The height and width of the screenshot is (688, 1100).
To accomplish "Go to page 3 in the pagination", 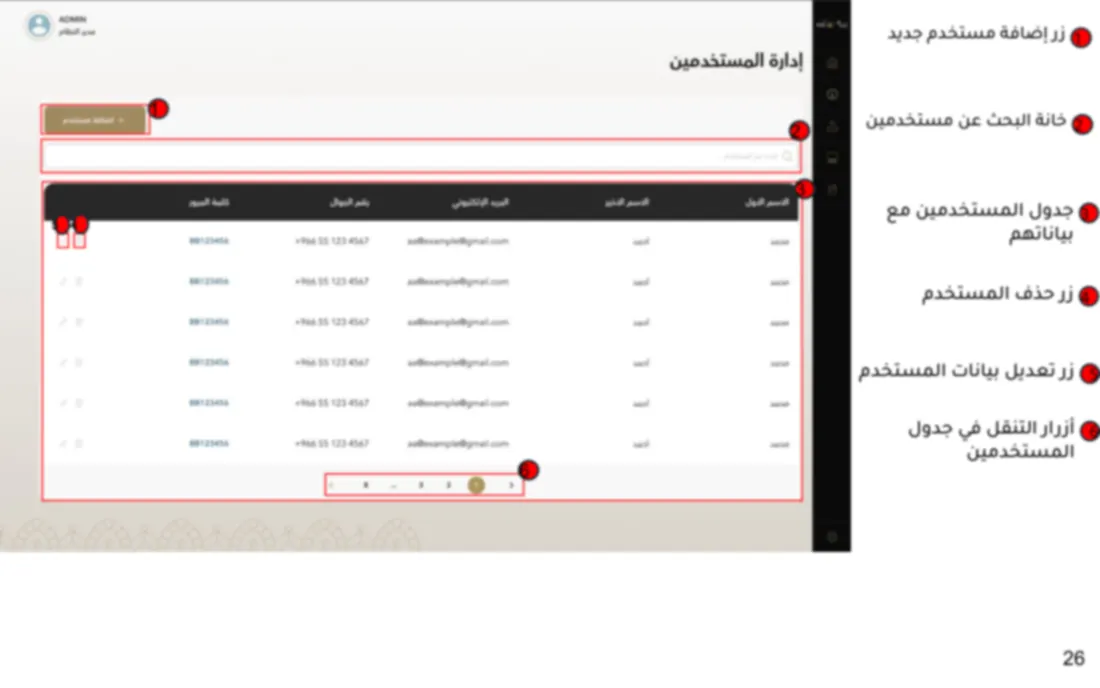I will coord(421,485).
